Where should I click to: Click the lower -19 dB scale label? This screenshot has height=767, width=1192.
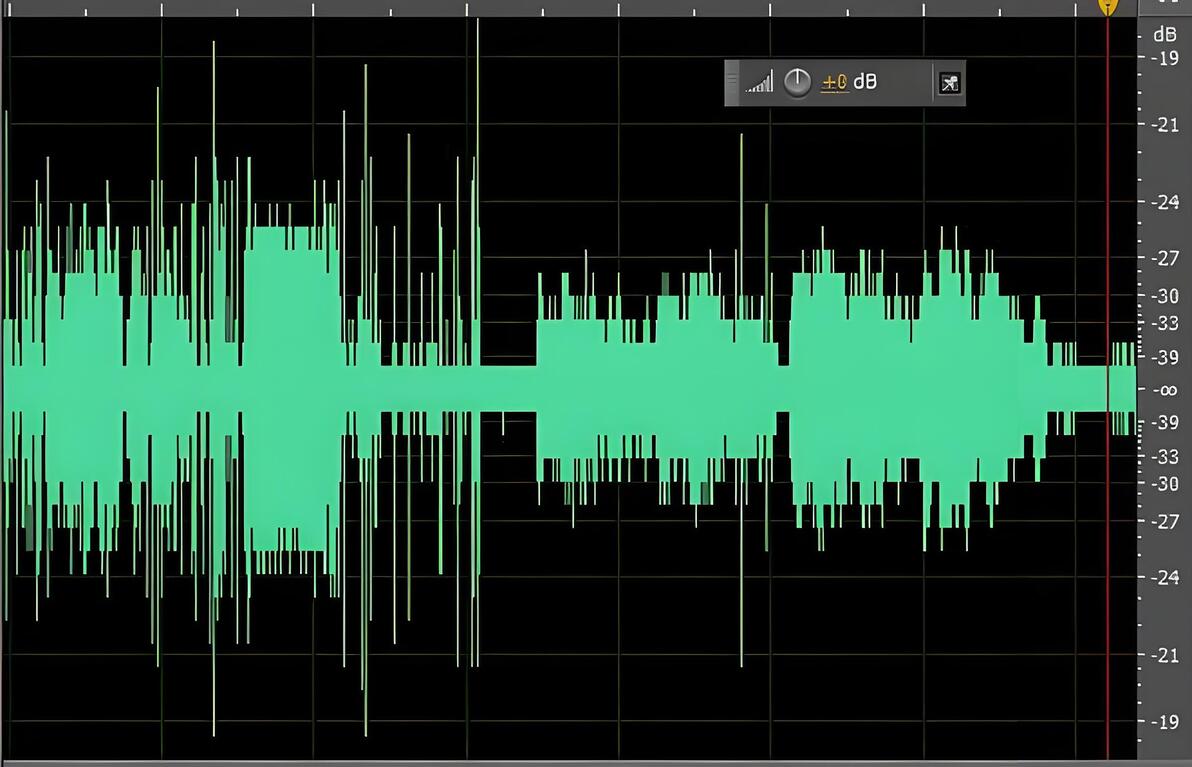pos(1165,721)
